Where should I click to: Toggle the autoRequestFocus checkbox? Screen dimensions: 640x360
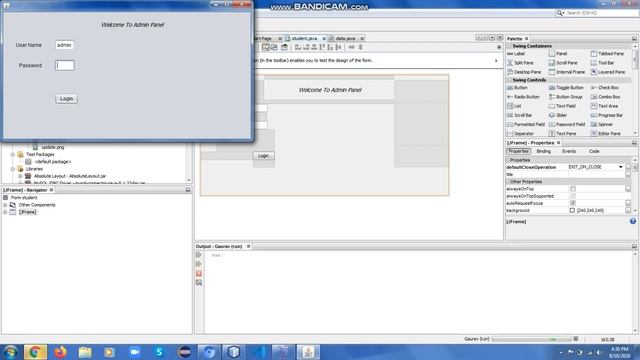[573, 203]
